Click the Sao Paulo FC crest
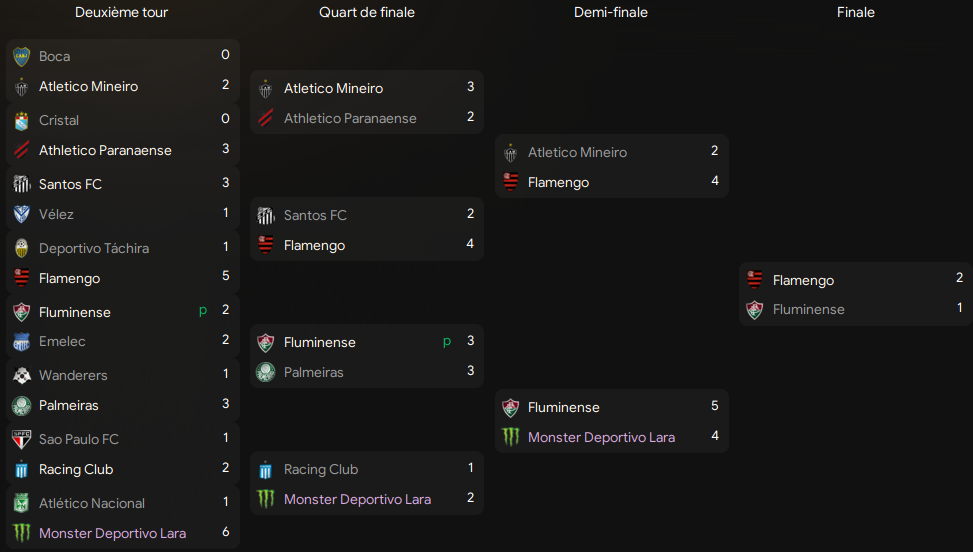 (x=22, y=439)
